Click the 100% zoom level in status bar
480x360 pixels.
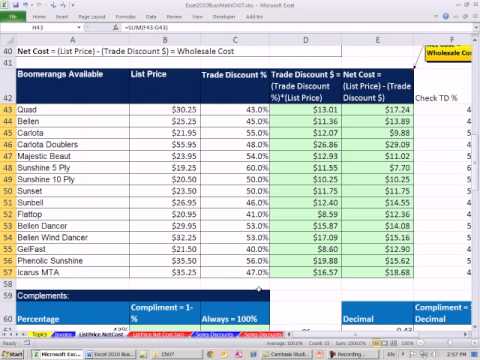tap(407, 343)
